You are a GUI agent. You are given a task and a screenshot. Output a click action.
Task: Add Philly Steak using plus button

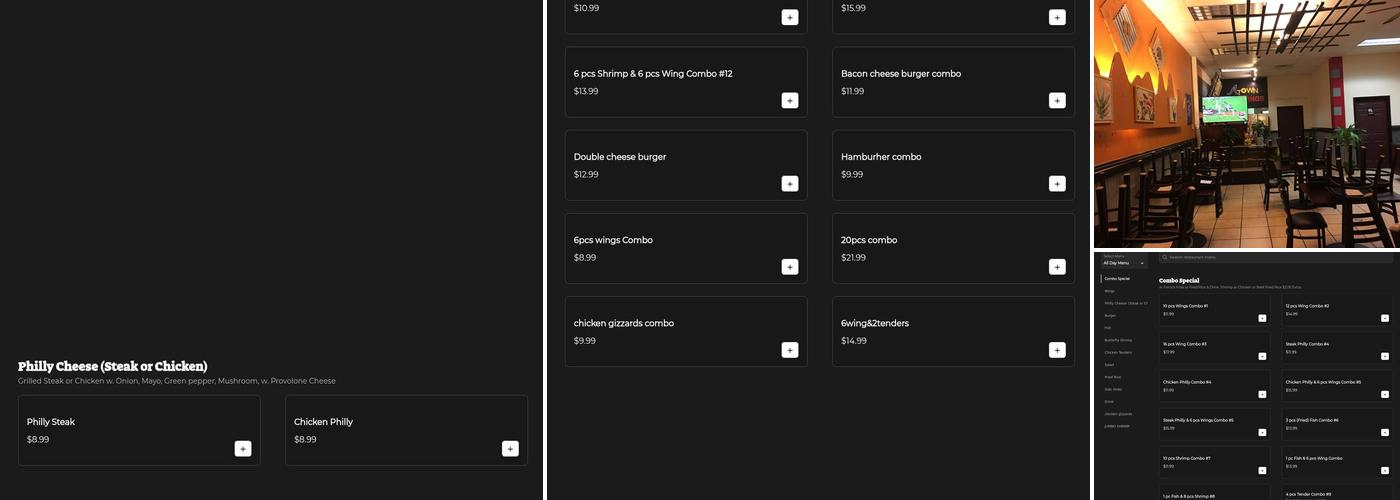tap(243, 449)
